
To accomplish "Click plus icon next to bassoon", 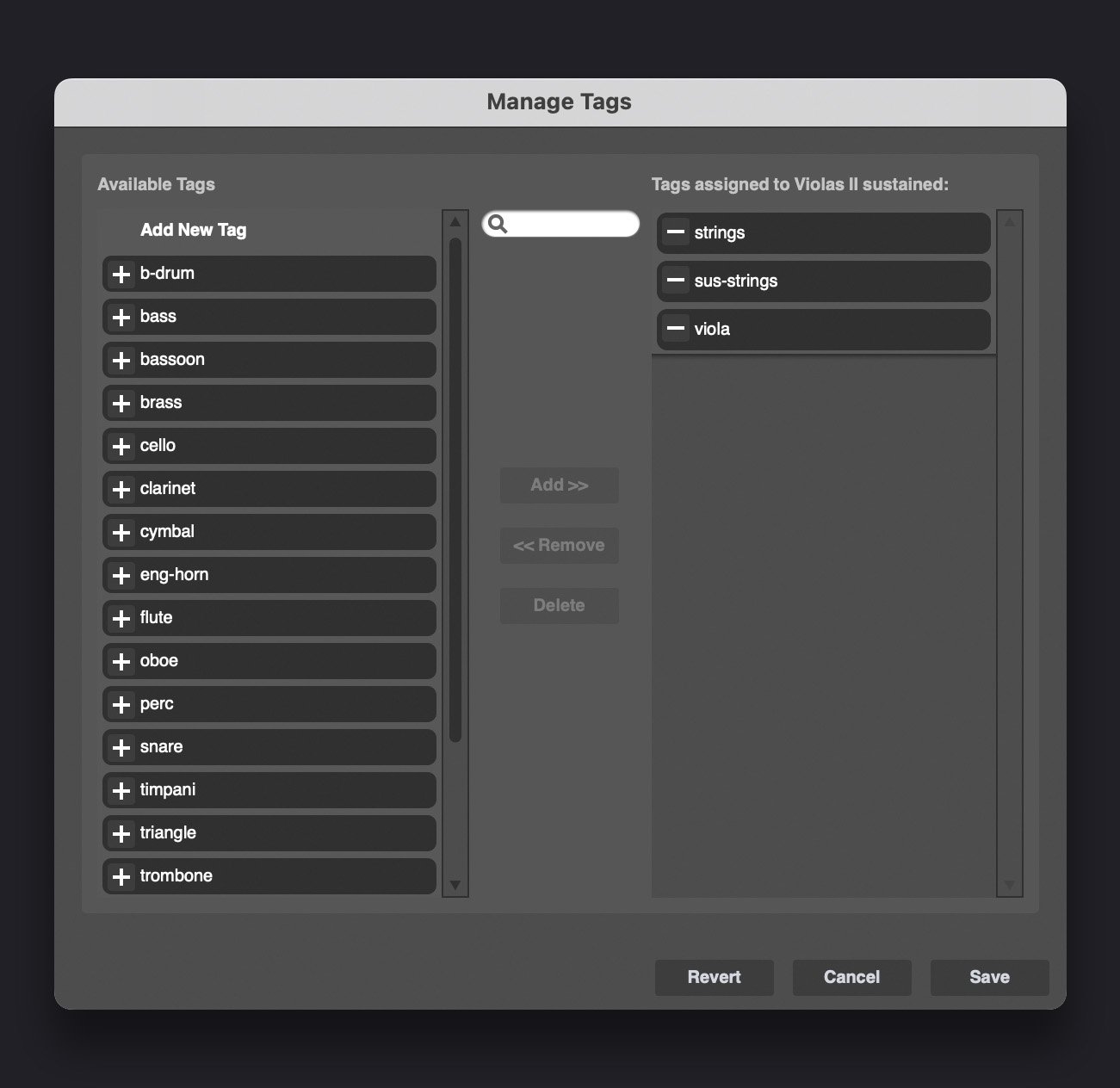I will click(121, 360).
